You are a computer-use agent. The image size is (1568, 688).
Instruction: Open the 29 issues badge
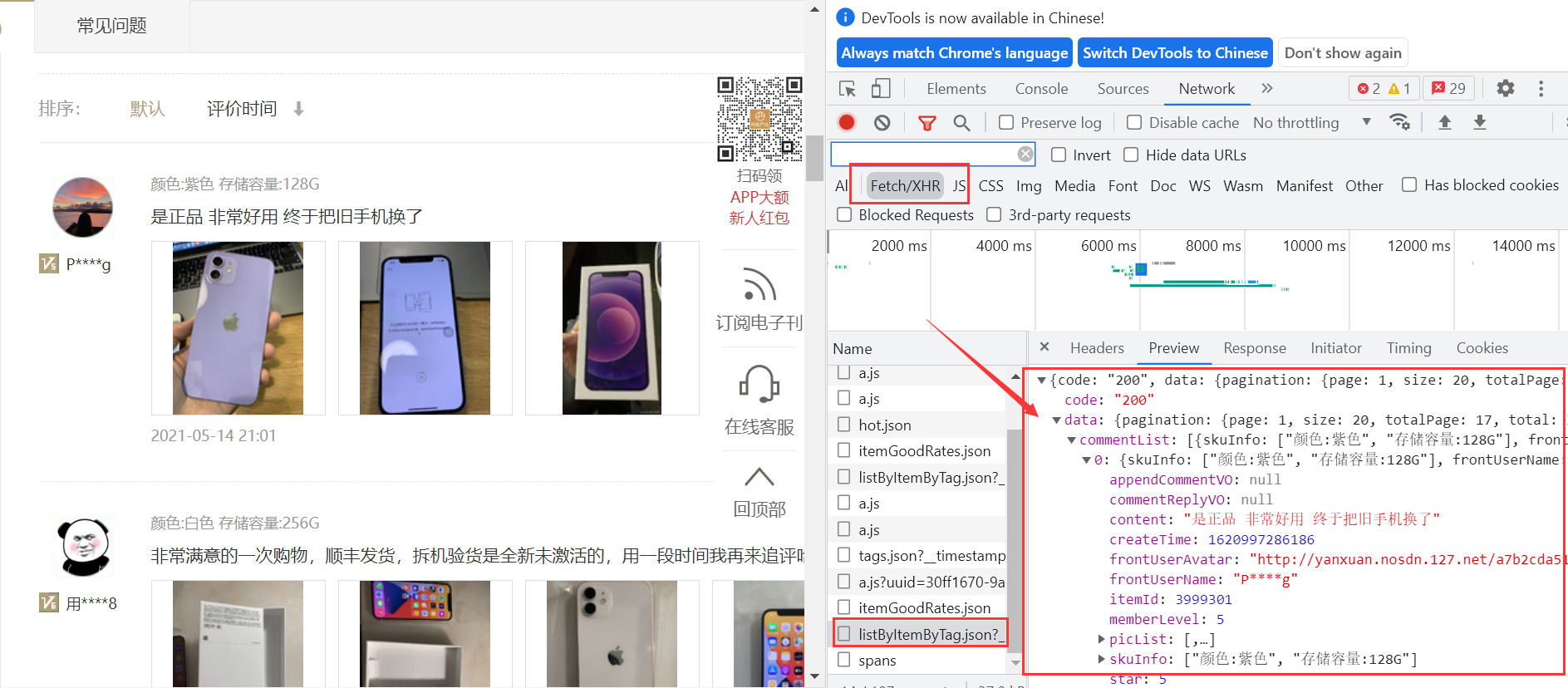pos(1449,88)
